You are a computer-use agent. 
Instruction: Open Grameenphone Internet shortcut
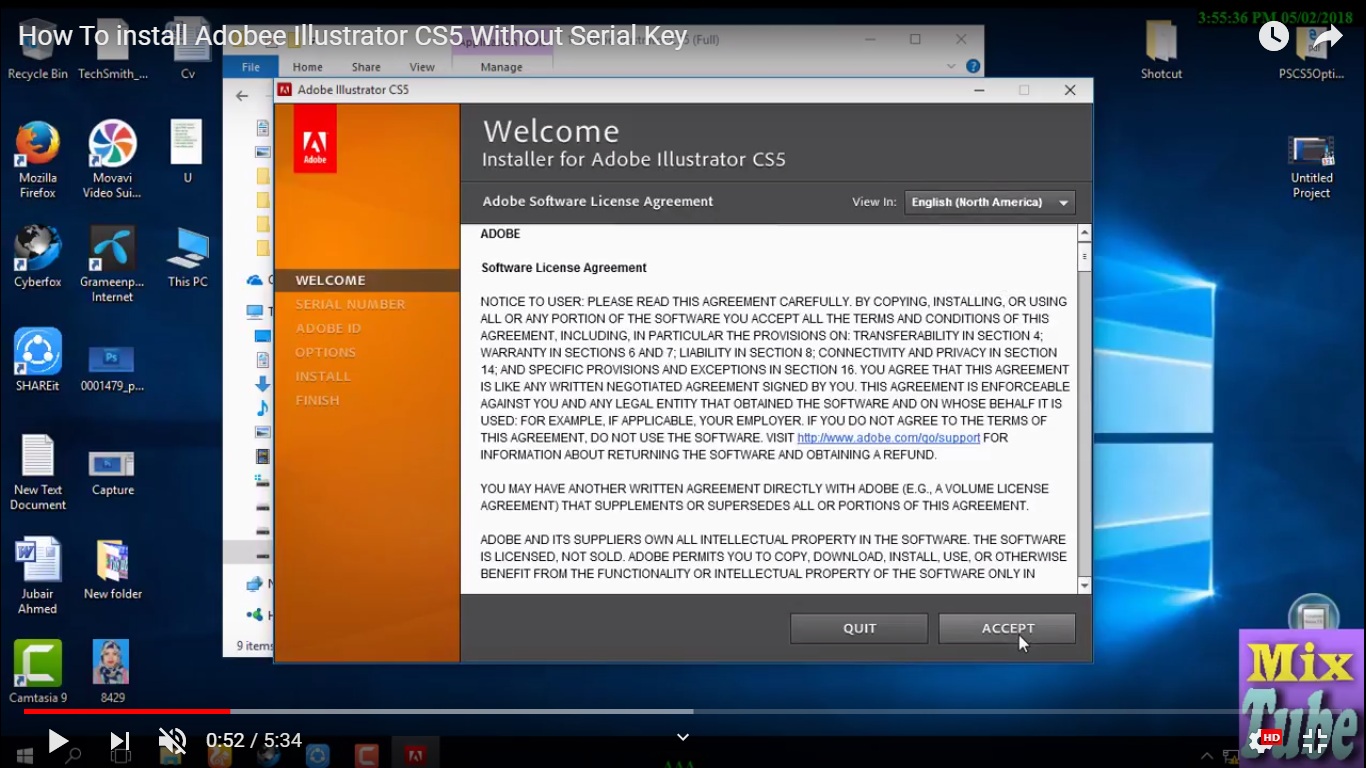click(x=112, y=264)
